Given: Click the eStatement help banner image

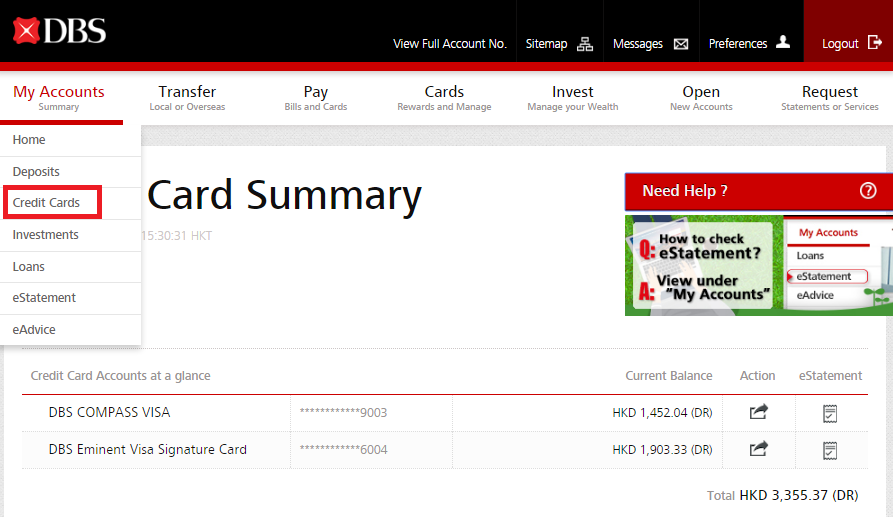Looking at the screenshot, I should coord(757,265).
